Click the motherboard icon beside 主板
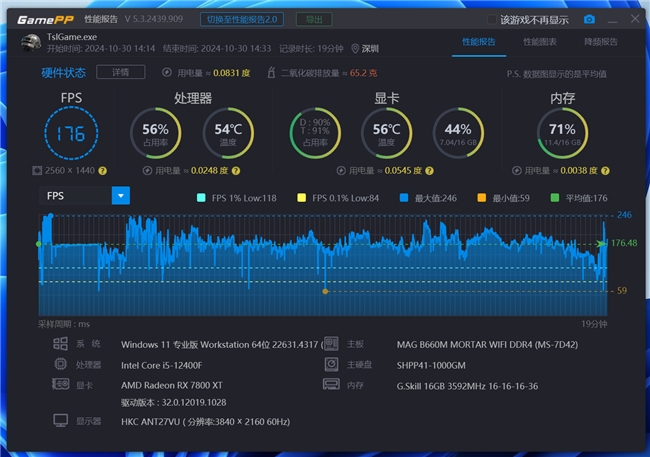Screen dimensions: 650x457 click(x=331, y=343)
